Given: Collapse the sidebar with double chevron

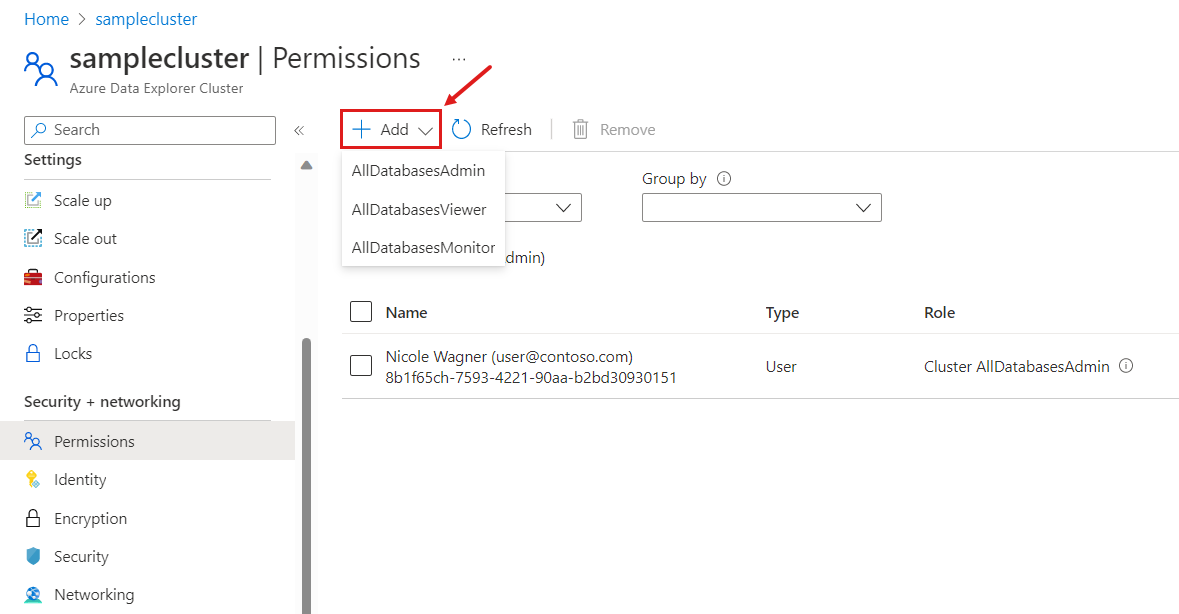Looking at the screenshot, I should pos(298,130).
